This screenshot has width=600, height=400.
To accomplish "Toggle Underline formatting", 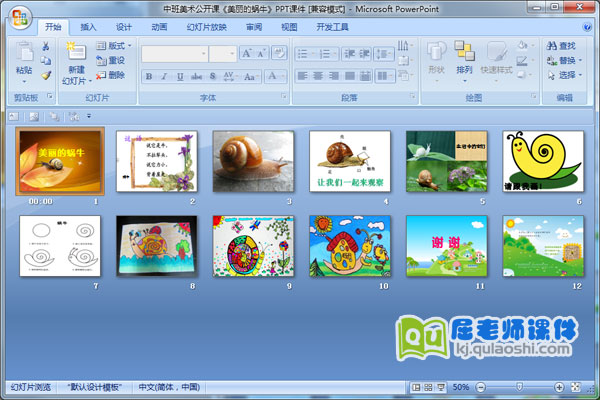I will coord(180,77).
